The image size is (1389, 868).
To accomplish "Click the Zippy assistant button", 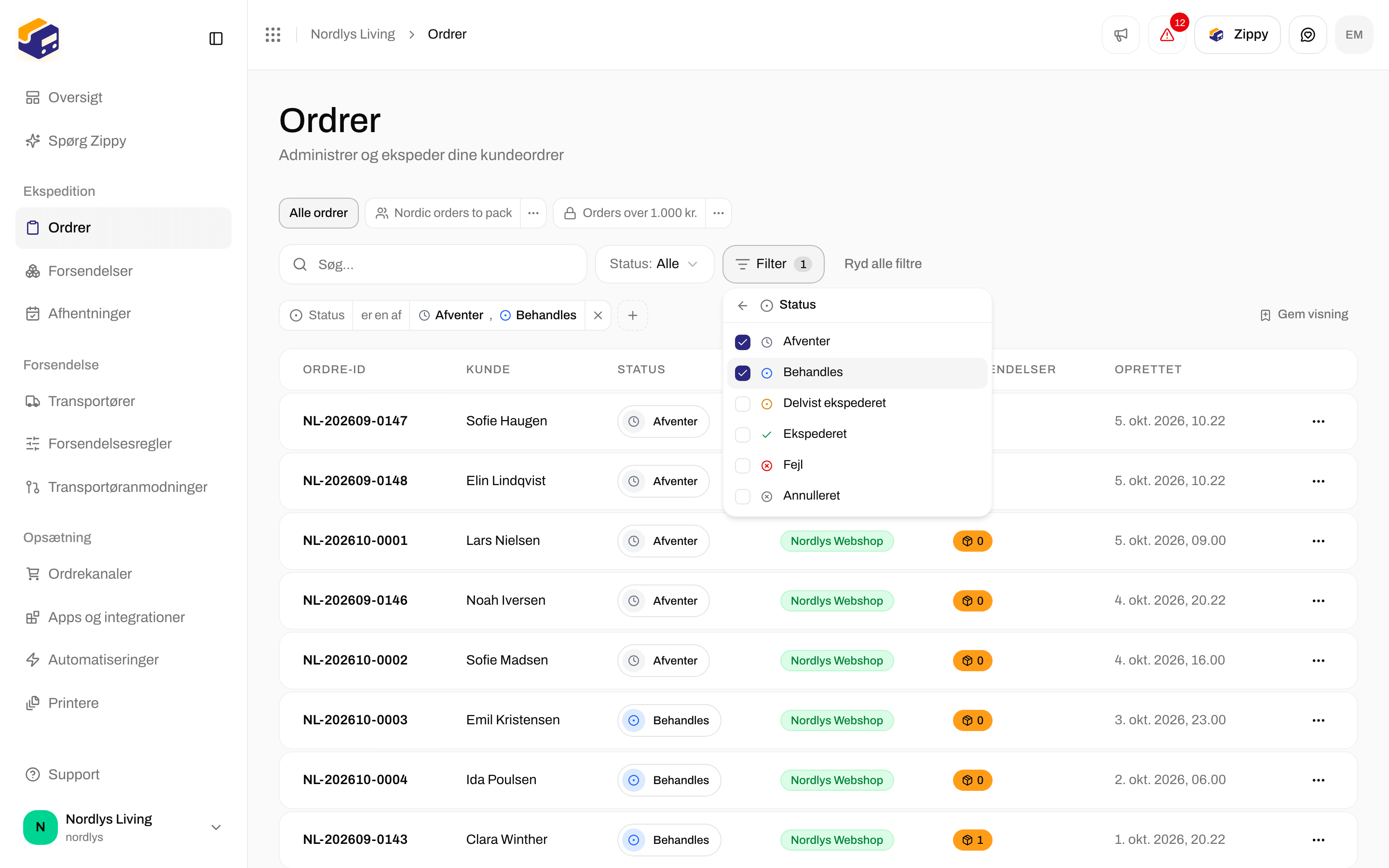I will point(1238,34).
